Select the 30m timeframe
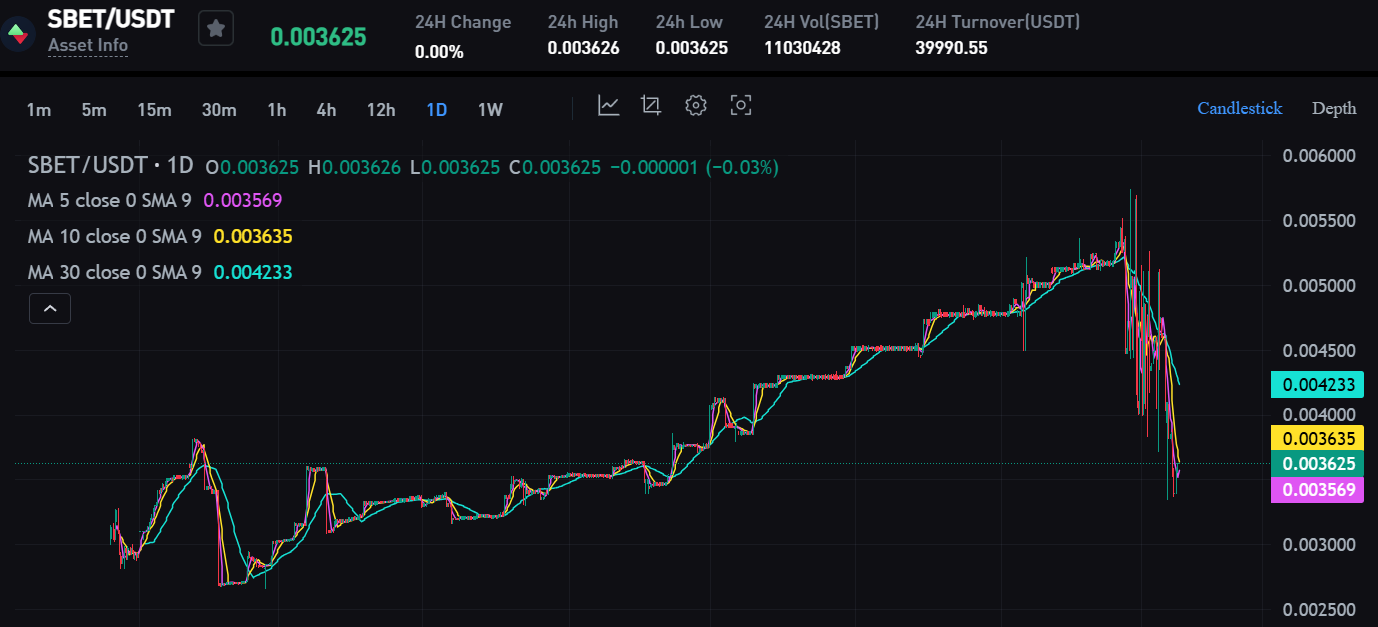Screen dimensions: 1378x627 pyautogui.click(x=219, y=110)
